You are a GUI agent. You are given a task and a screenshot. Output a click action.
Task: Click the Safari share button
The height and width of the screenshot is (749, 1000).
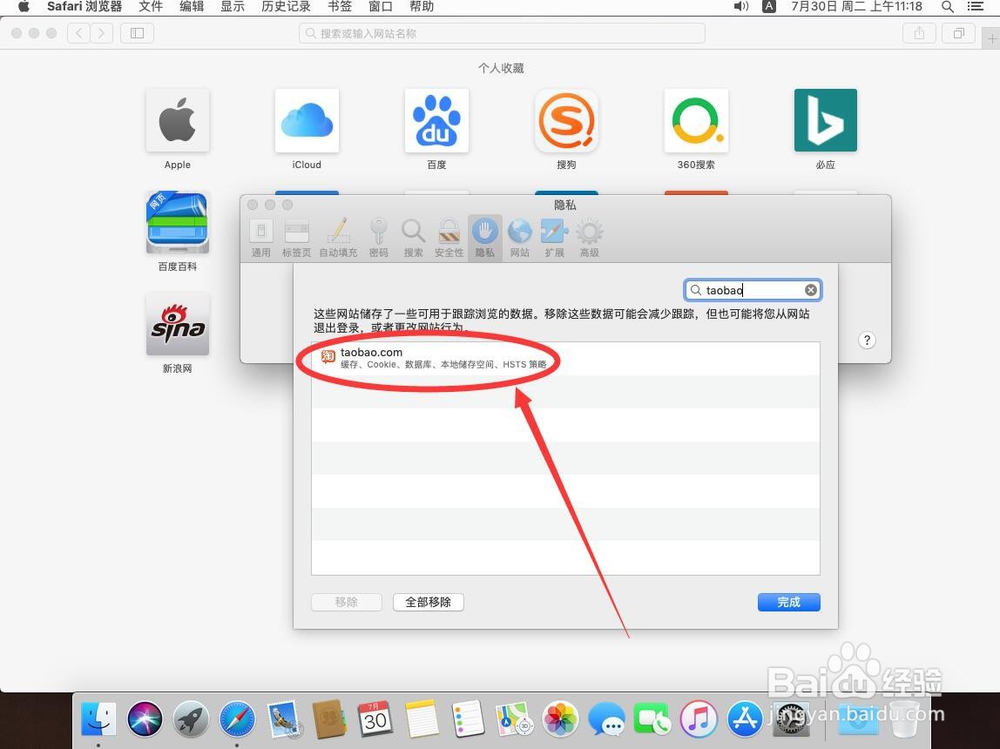tap(919, 33)
